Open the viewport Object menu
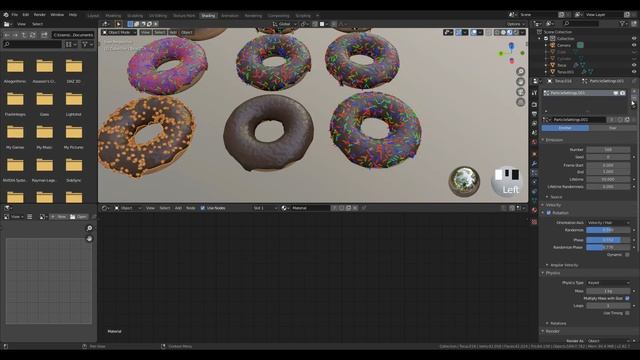 coord(187,32)
